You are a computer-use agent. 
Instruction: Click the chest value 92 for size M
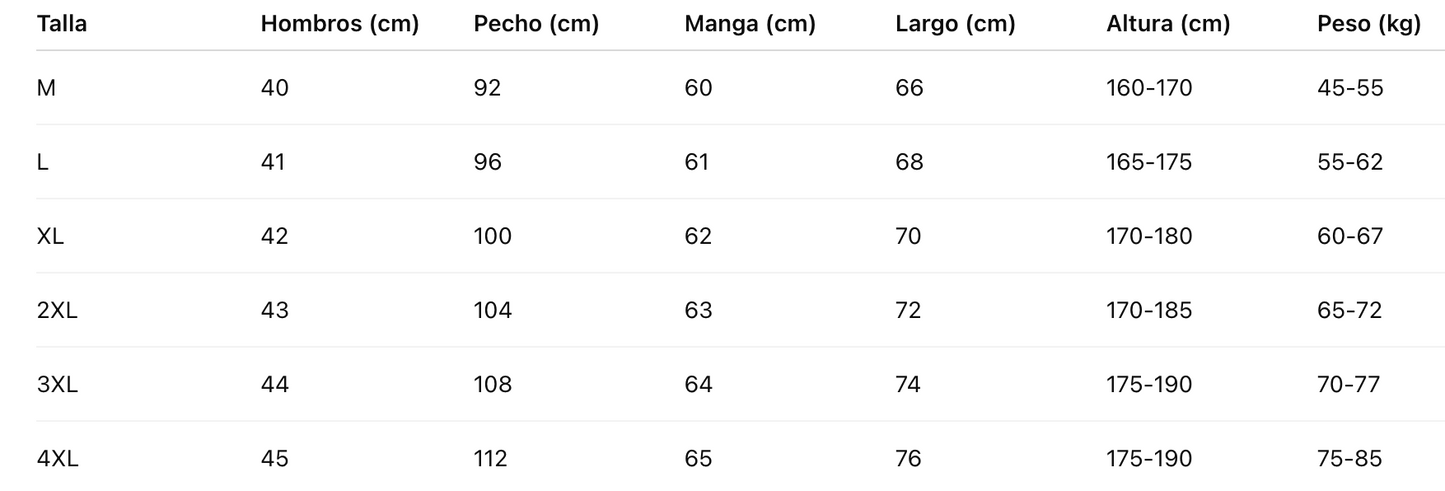pyautogui.click(x=487, y=88)
